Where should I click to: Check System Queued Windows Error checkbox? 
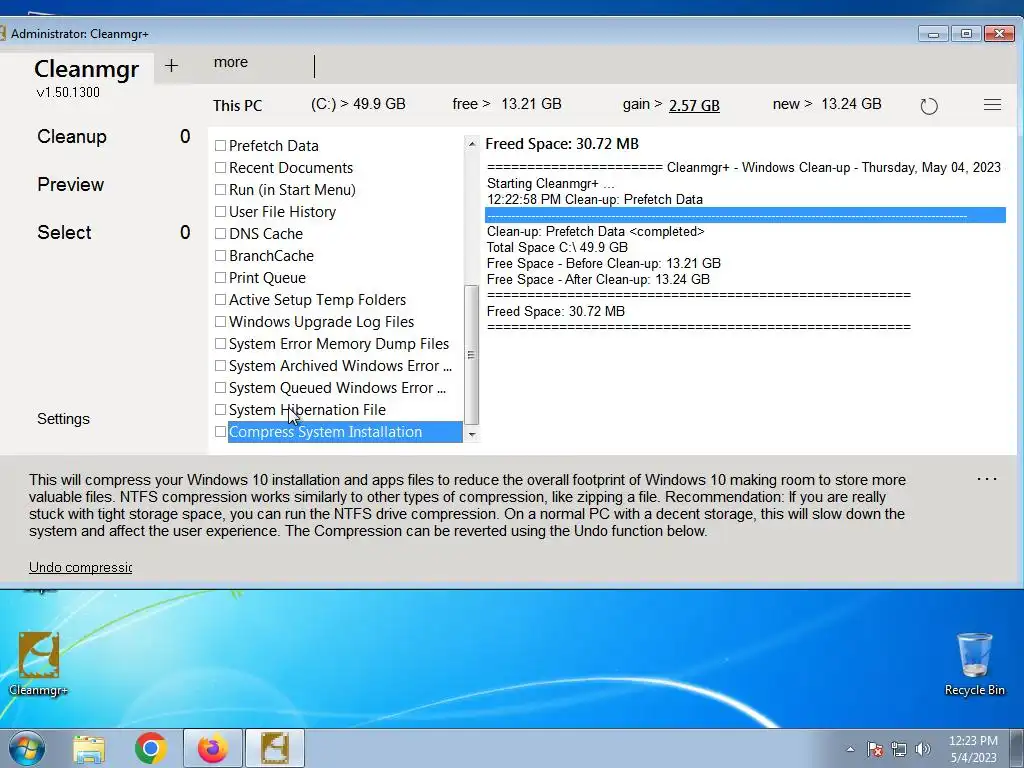tap(221, 387)
